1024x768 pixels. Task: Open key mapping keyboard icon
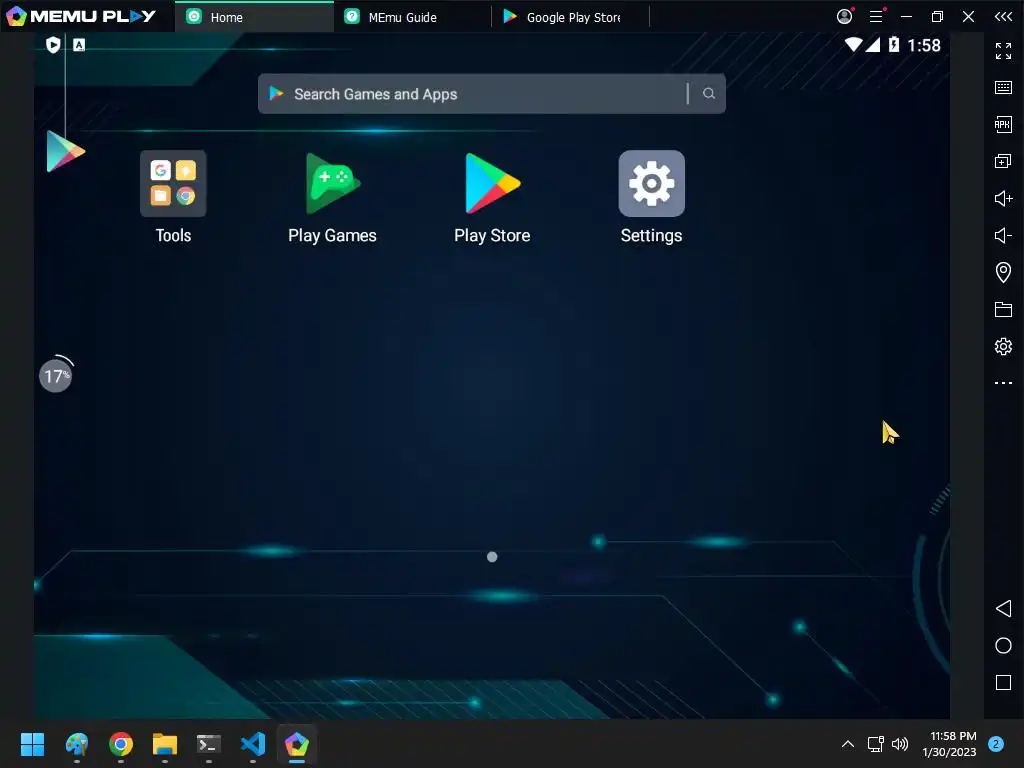(1003, 88)
